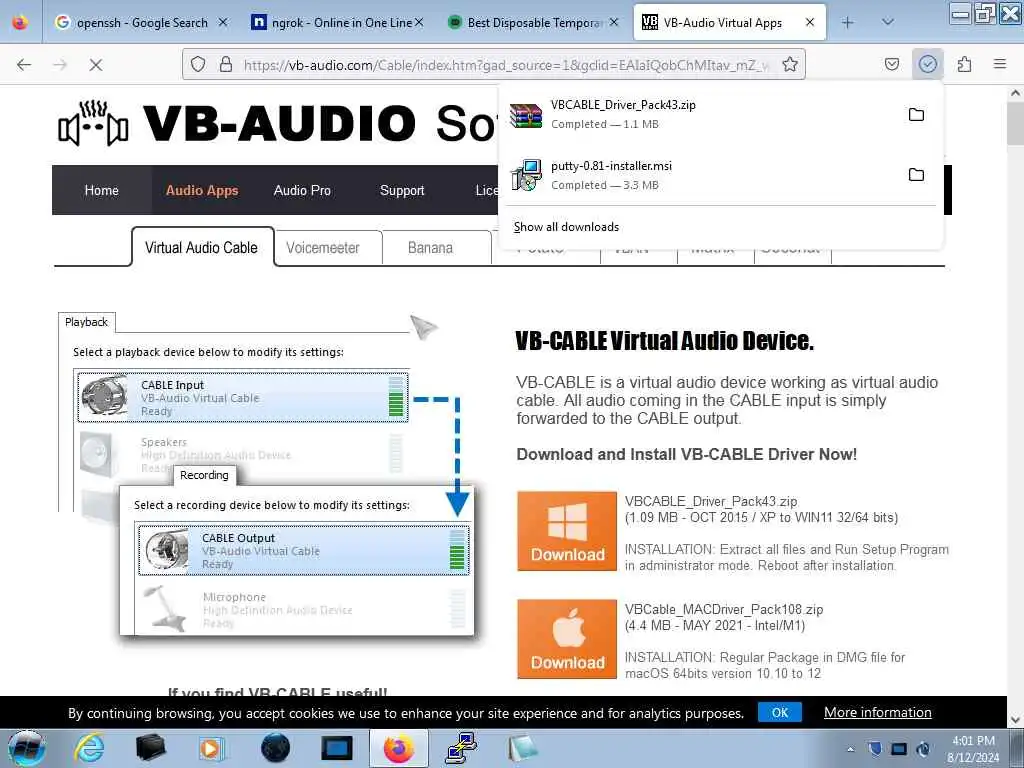Open folder for putty-0.81-installer.msi download
This screenshot has width=1024, height=768.
[x=916, y=175]
